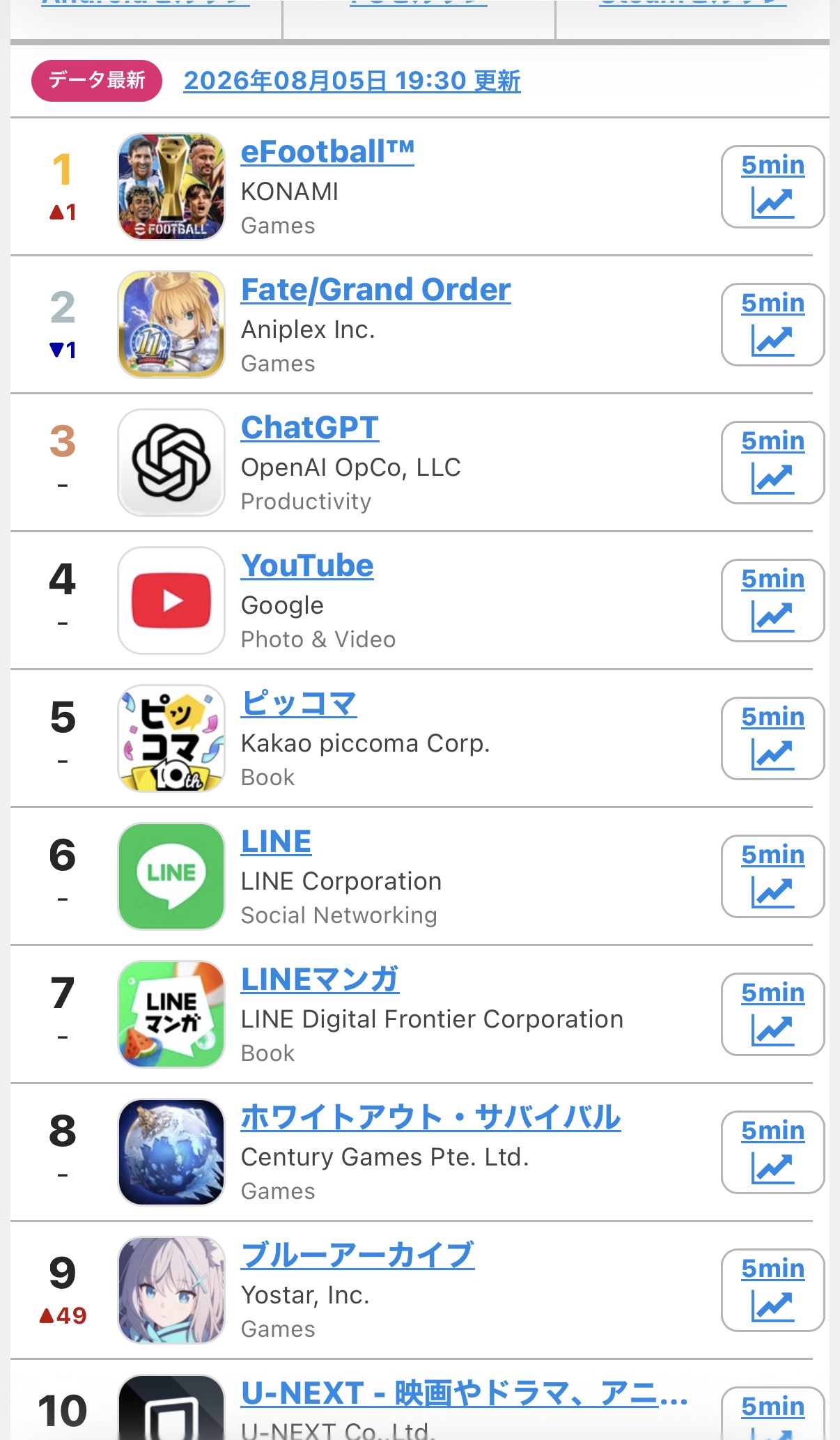Screen dimensions: 840x1440
Task: Open the ピッコマ app icon
Action: tap(171, 738)
